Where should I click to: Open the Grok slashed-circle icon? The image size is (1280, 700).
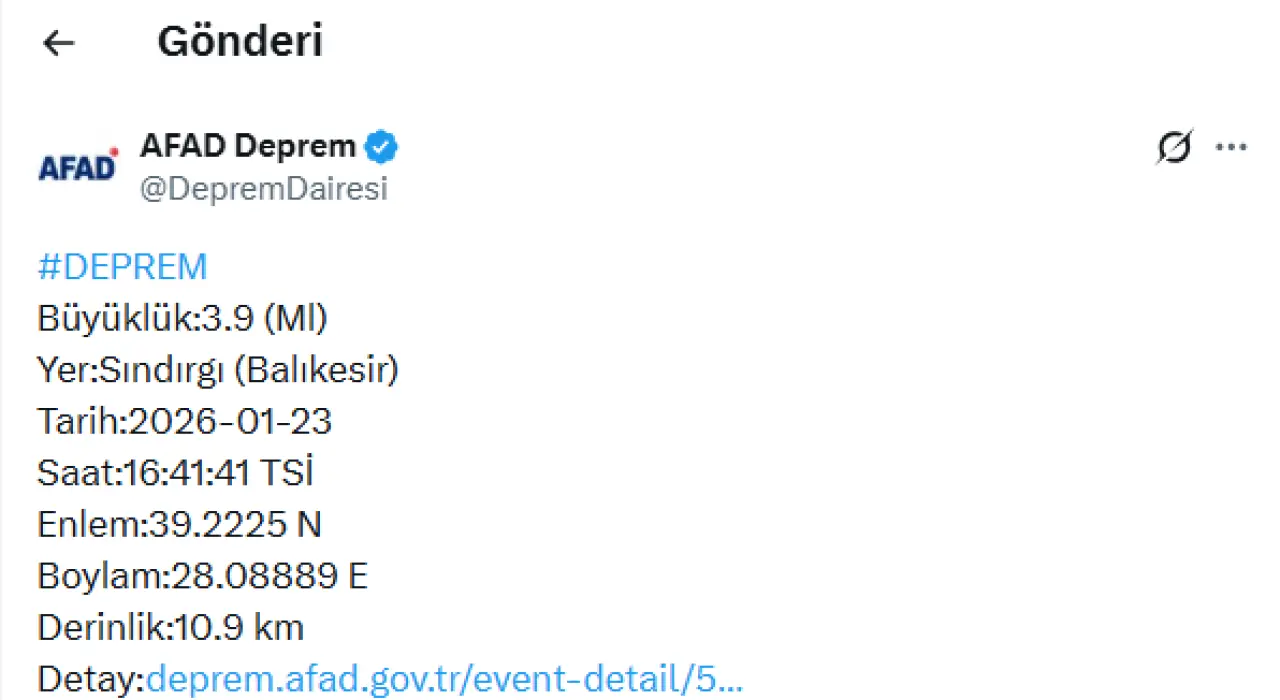tap(1174, 148)
